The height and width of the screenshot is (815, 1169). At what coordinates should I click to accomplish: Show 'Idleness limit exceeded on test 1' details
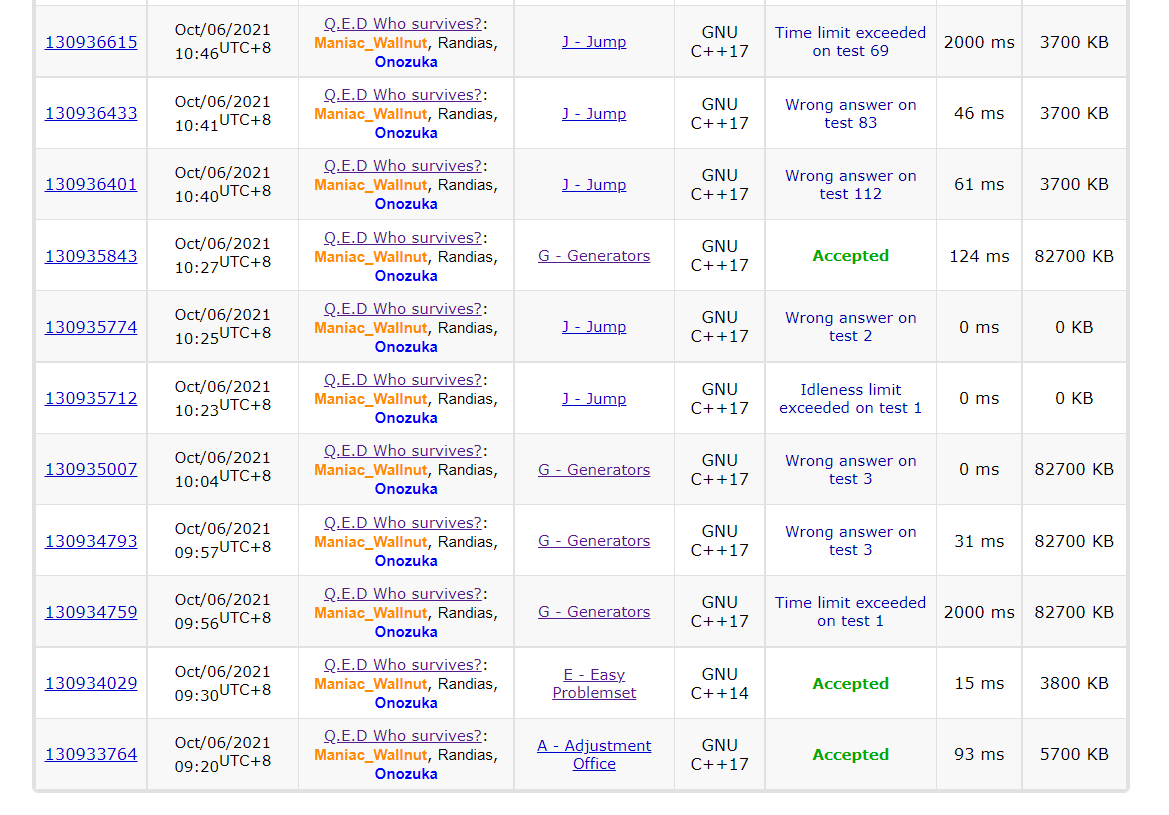pos(850,399)
